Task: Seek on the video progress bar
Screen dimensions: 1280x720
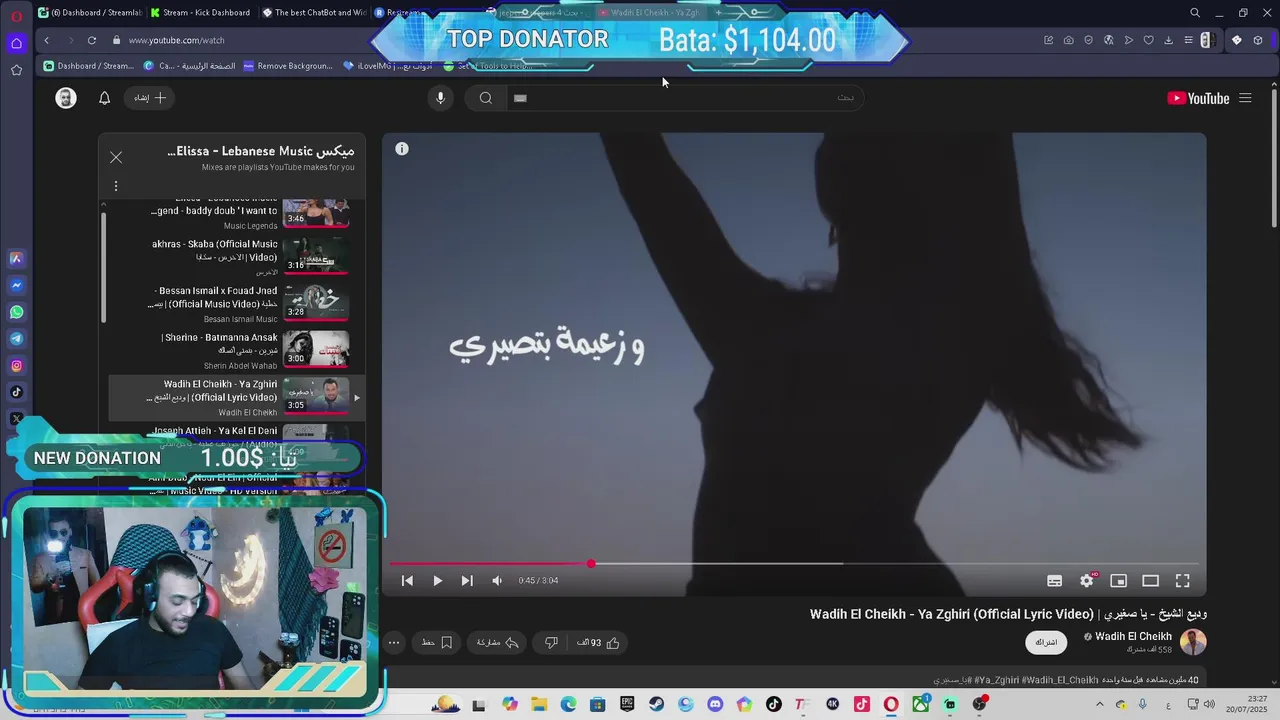Action: coord(795,564)
